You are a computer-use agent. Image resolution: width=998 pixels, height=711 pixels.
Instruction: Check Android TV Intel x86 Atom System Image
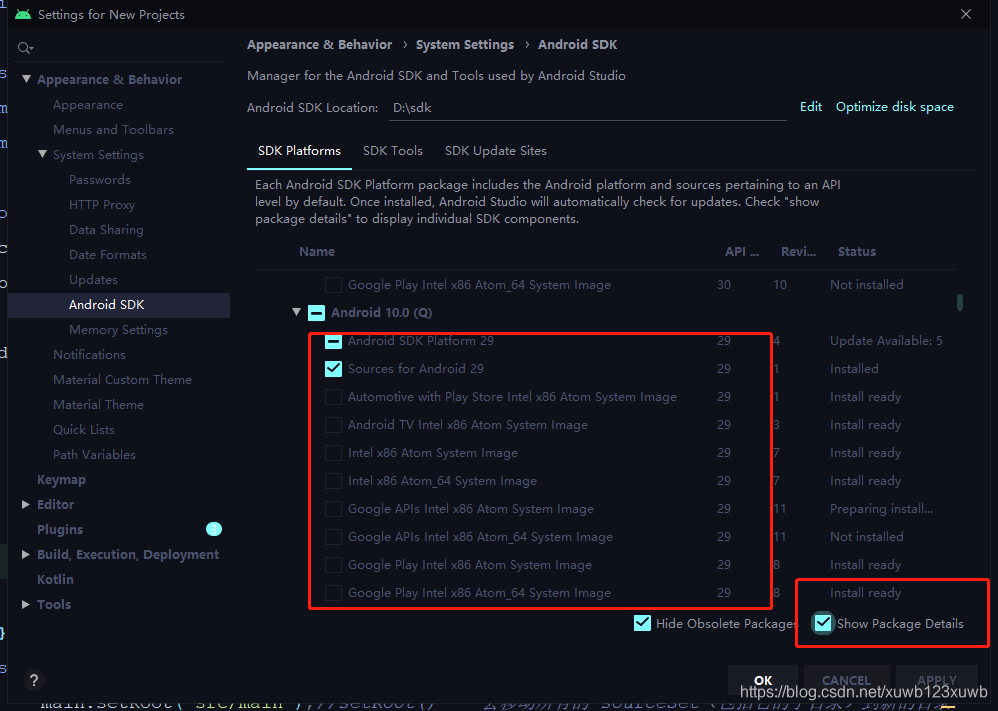point(333,425)
